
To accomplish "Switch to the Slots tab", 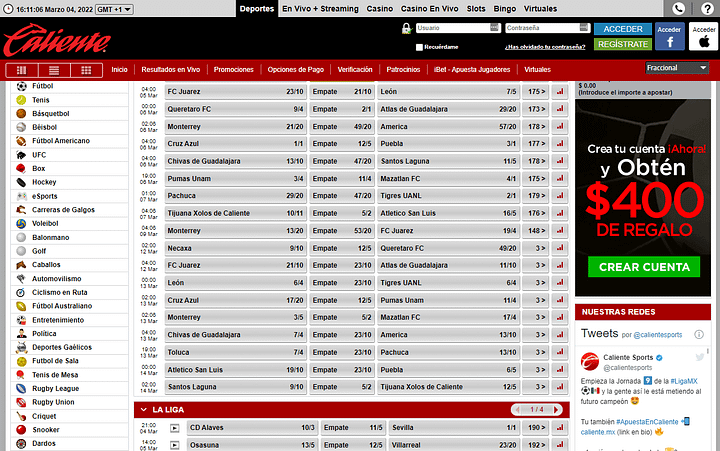I will click(x=476, y=9).
